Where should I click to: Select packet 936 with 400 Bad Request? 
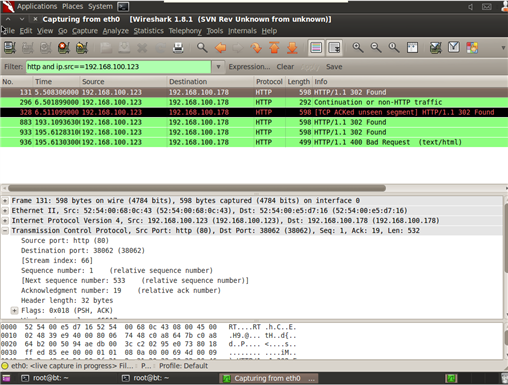click(x=254, y=142)
